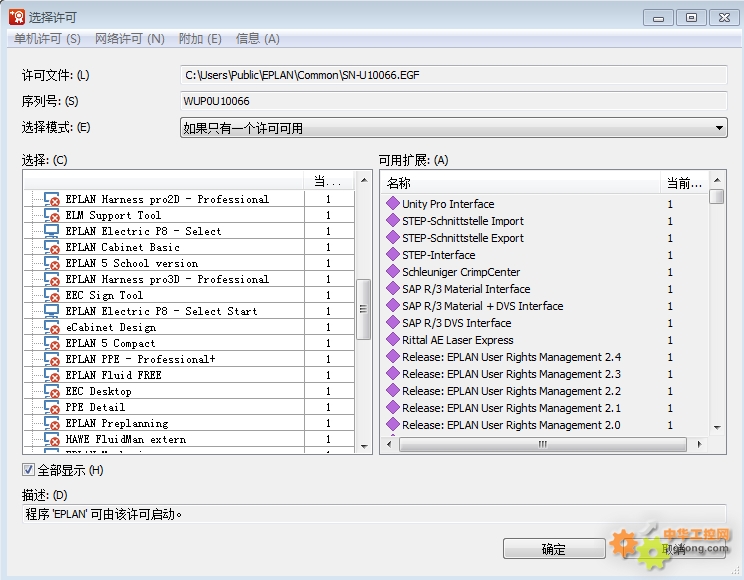Click the 当... column header in selection list
Viewport: 744px width, 580px height.
[x=328, y=181]
